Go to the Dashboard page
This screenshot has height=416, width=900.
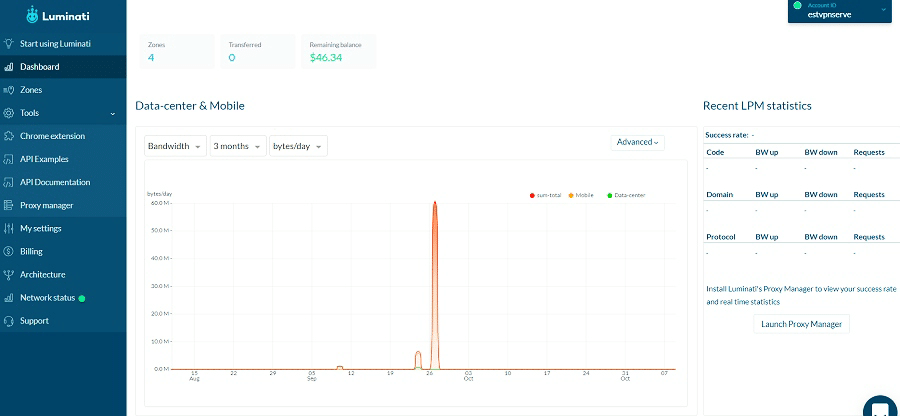63,67
